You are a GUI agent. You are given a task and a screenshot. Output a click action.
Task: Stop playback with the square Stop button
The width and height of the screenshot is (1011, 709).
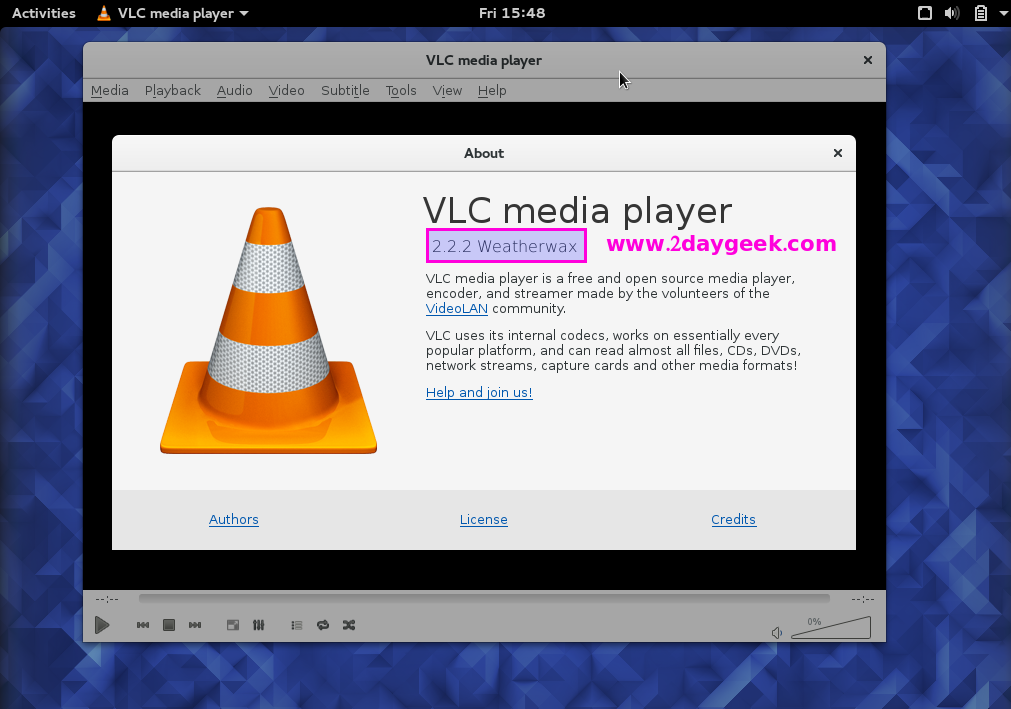pyautogui.click(x=169, y=625)
